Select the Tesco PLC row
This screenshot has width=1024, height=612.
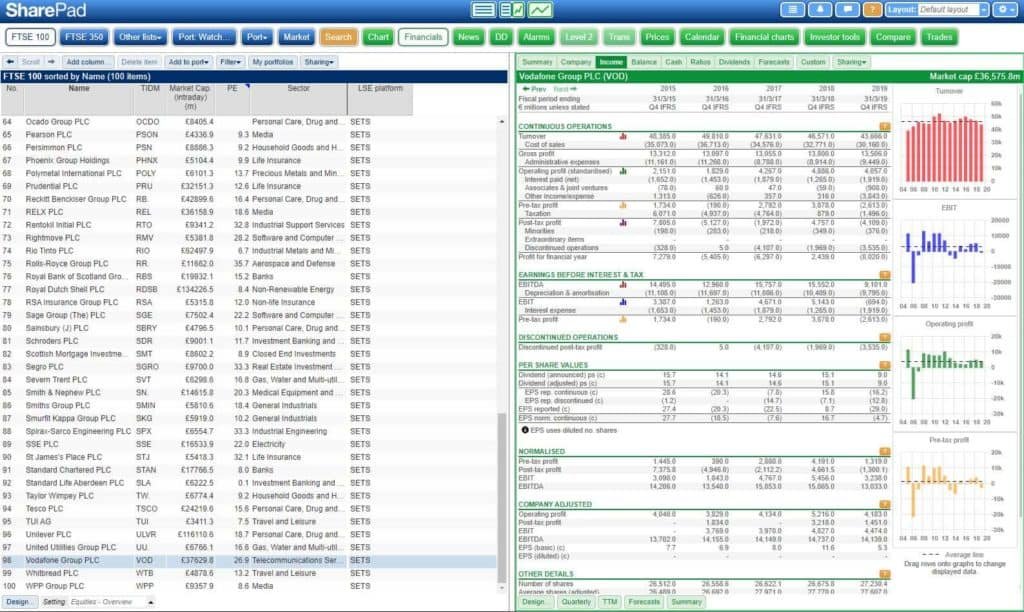[x=248, y=509]
